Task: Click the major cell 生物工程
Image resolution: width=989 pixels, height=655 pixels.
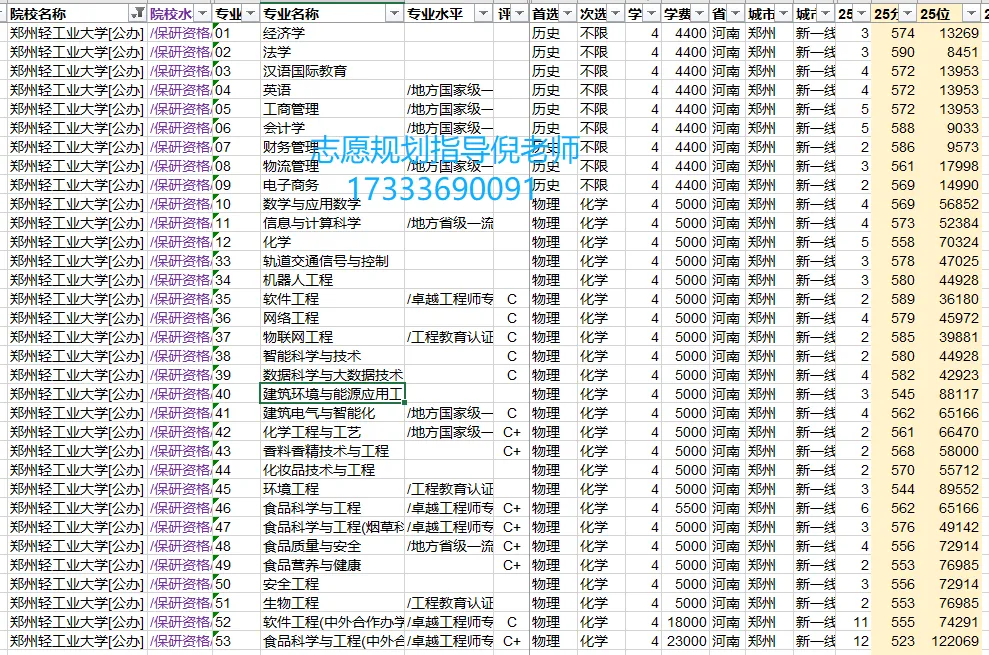Action: 332,603
